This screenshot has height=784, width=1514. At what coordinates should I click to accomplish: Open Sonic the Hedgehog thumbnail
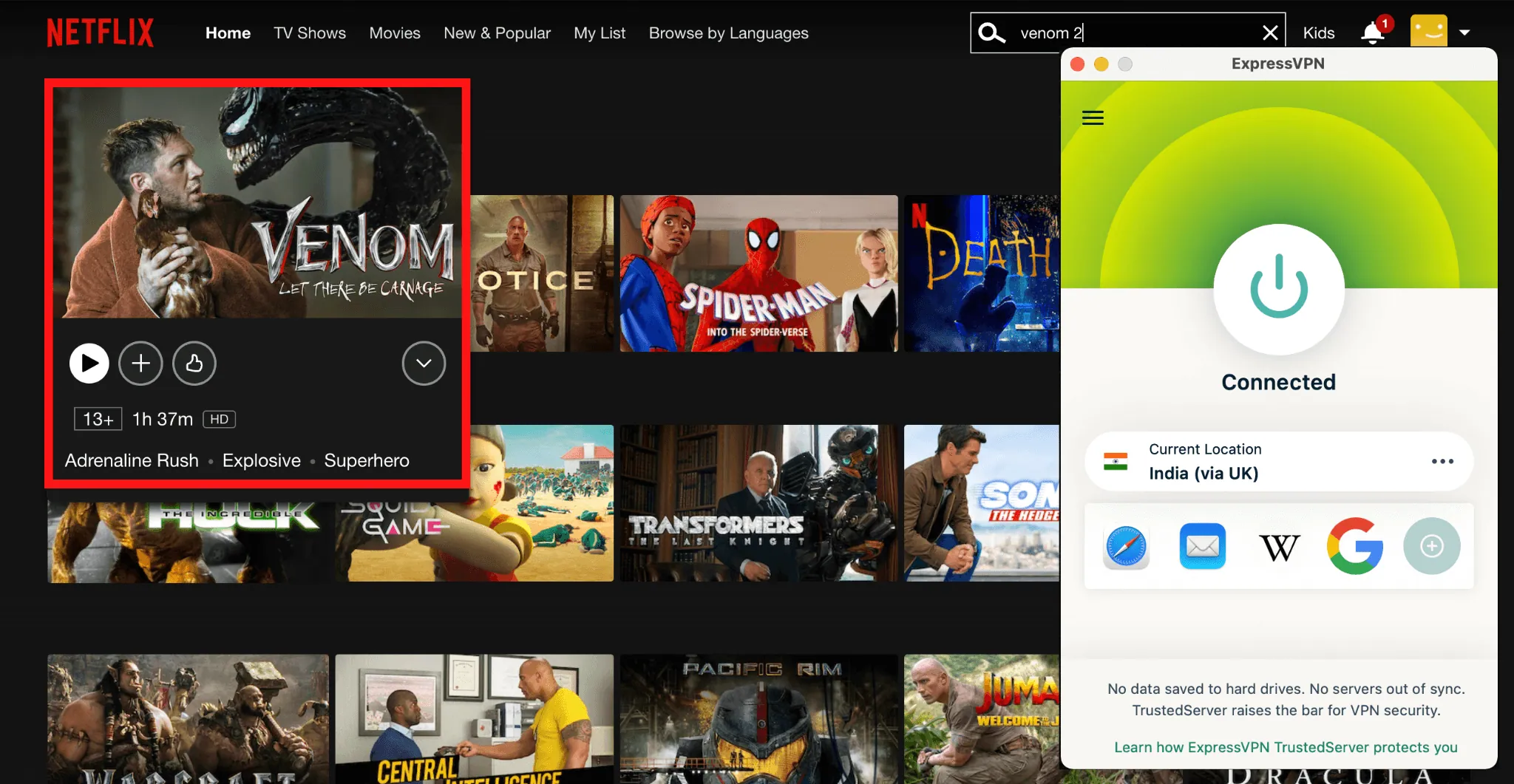click(x=982, y=503)
